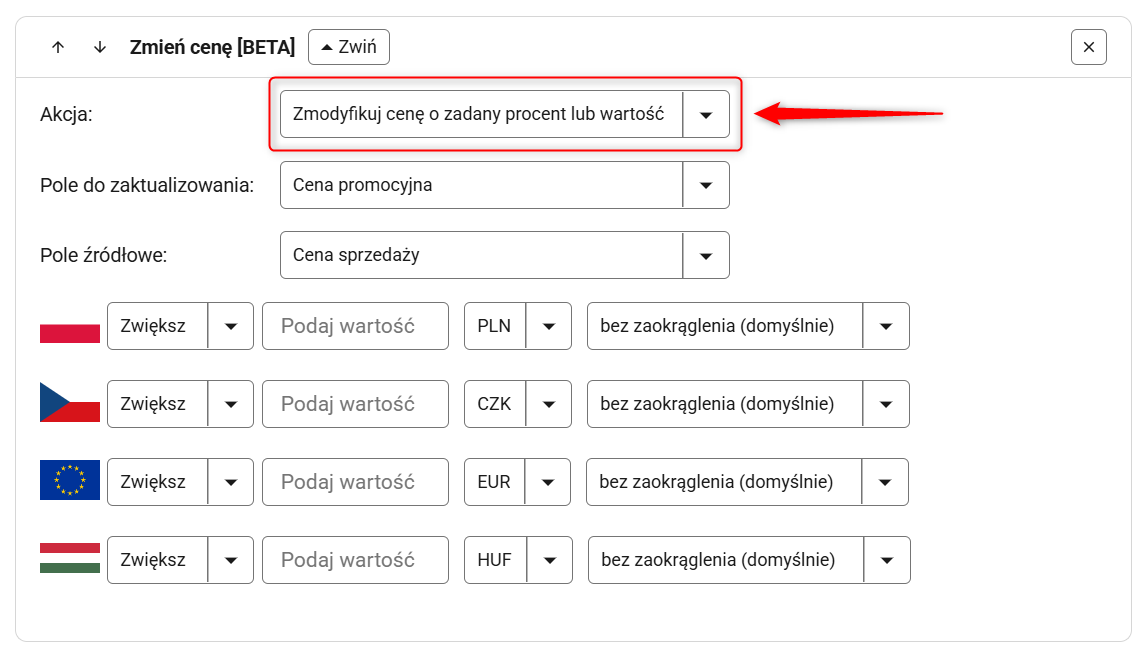Screen dimensions: 1148x657
Task: Open the Akcja dropdown
Action: 504,114
